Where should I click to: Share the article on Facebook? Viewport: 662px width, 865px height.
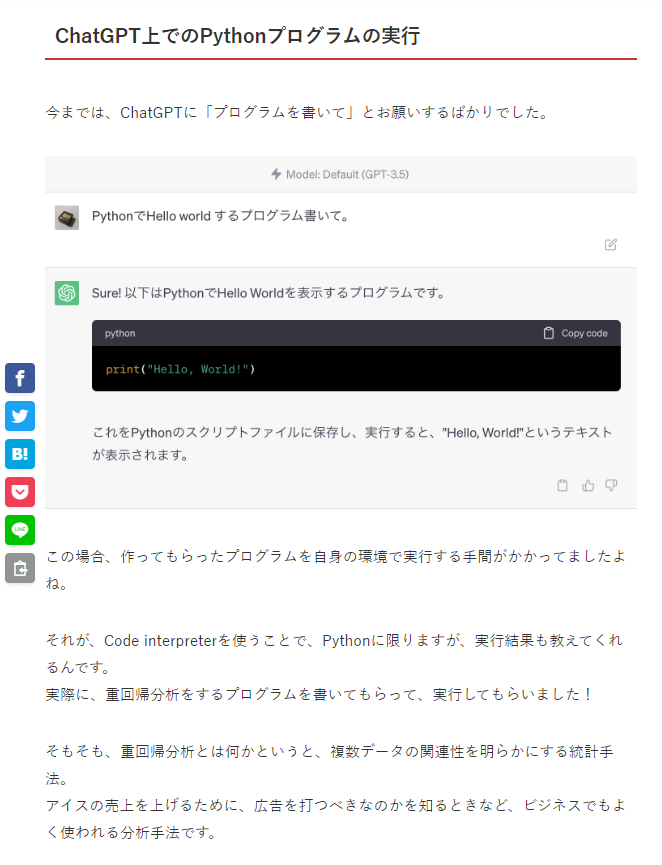coord(20,378)
